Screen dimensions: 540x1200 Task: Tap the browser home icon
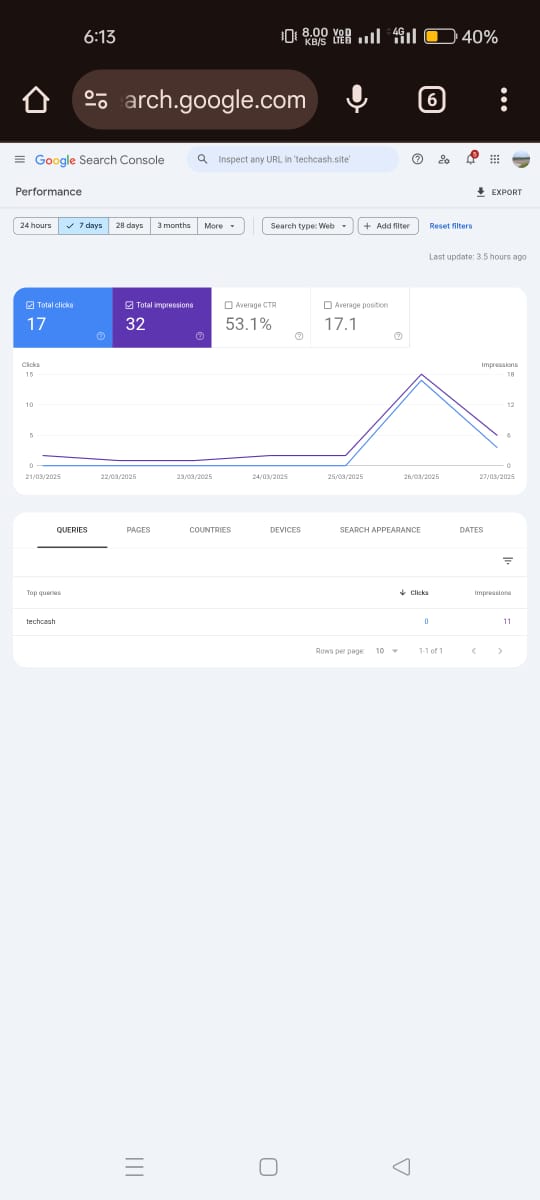coord(35,100)
